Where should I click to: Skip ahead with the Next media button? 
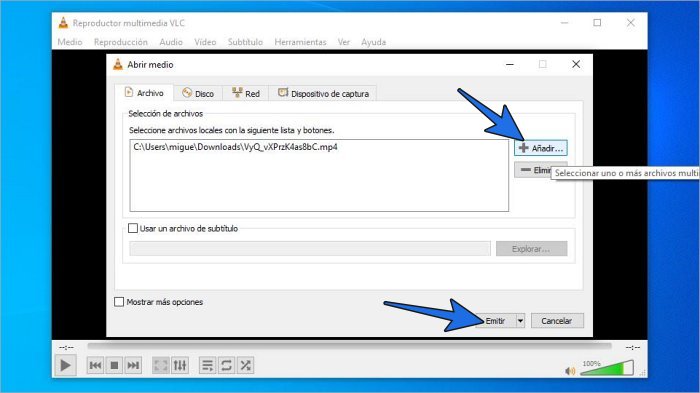pos(133,365)
